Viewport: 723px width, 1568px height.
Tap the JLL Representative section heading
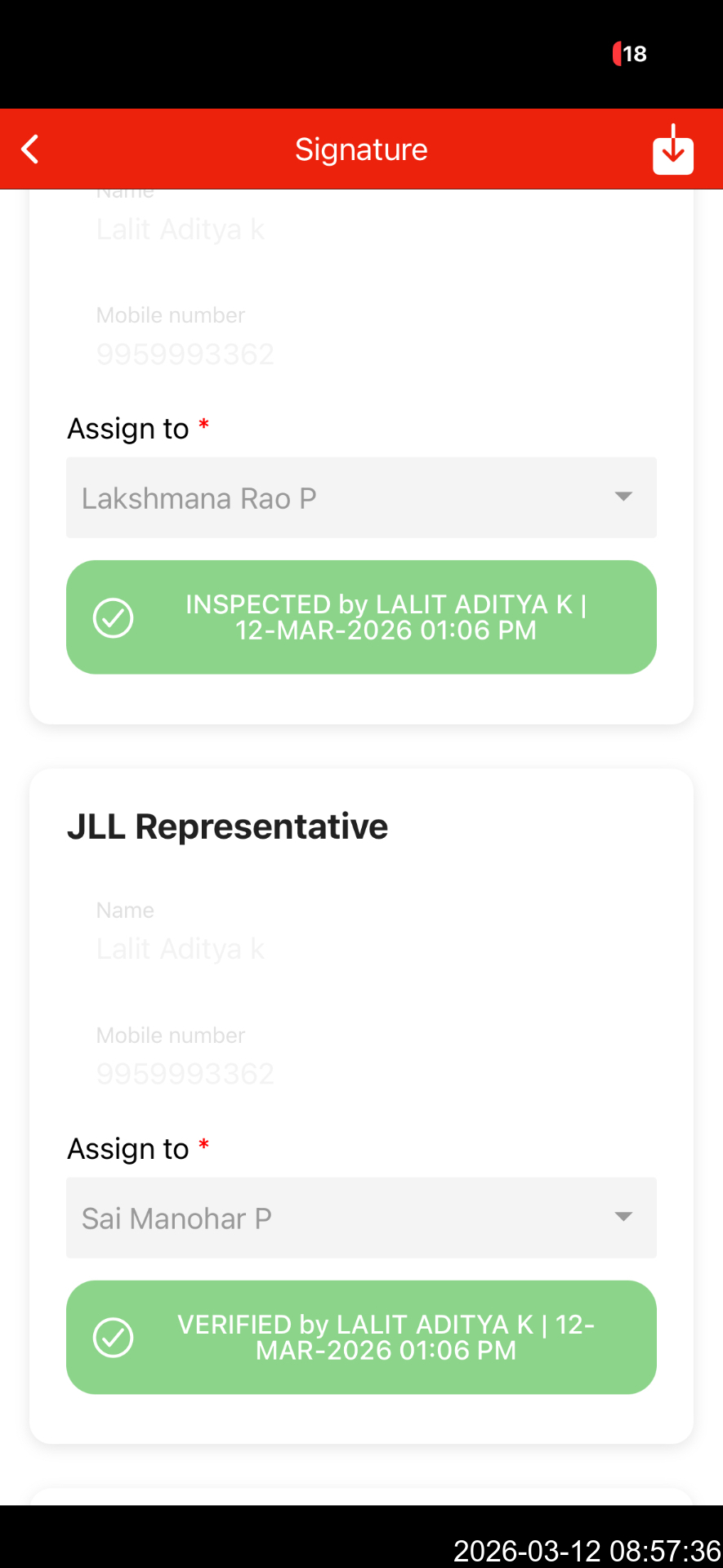(227, 826)
